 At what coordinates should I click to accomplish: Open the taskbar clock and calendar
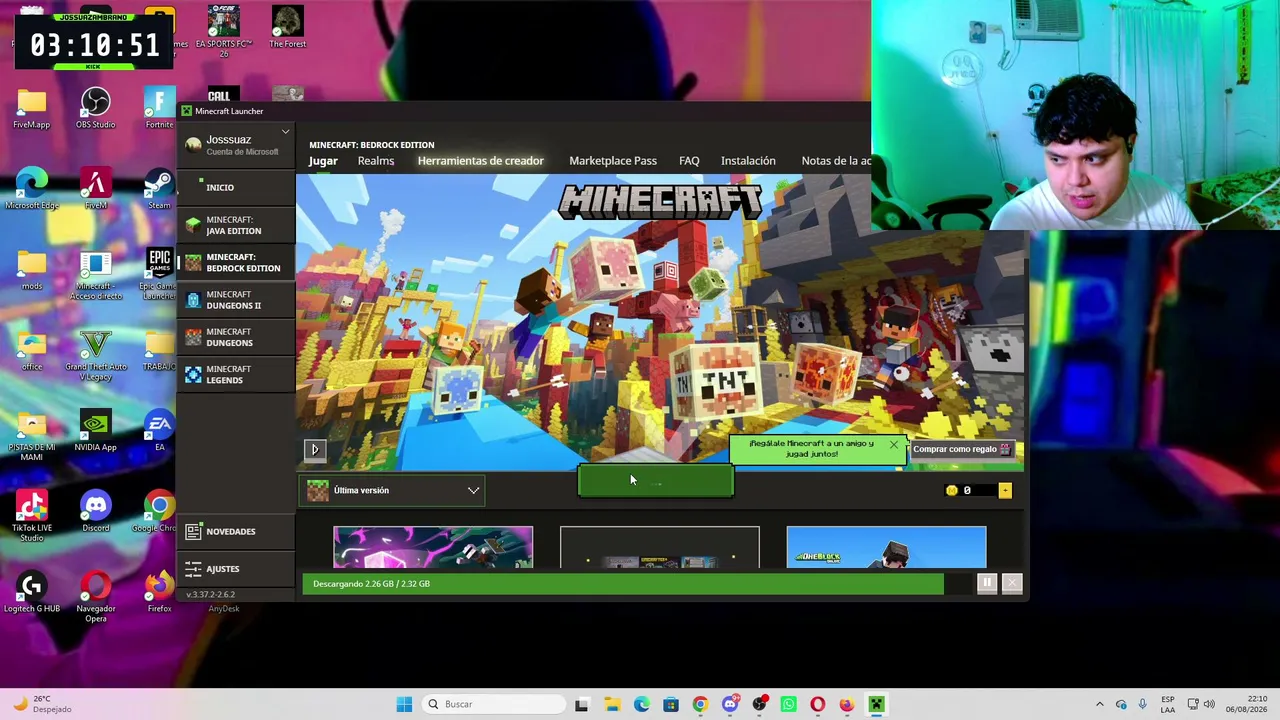tap(1244, 704)
